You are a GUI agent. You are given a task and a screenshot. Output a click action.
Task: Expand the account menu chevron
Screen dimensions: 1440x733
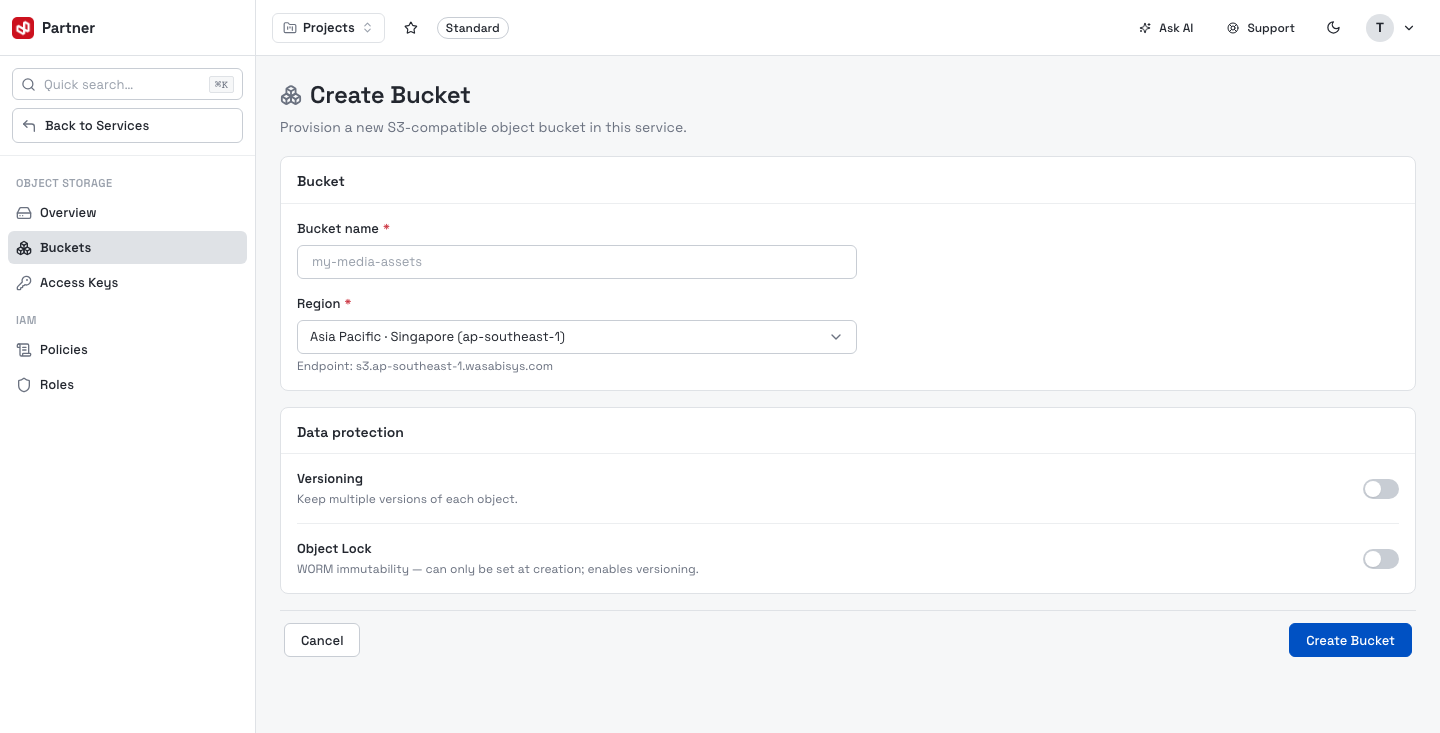click(1409, 28)
